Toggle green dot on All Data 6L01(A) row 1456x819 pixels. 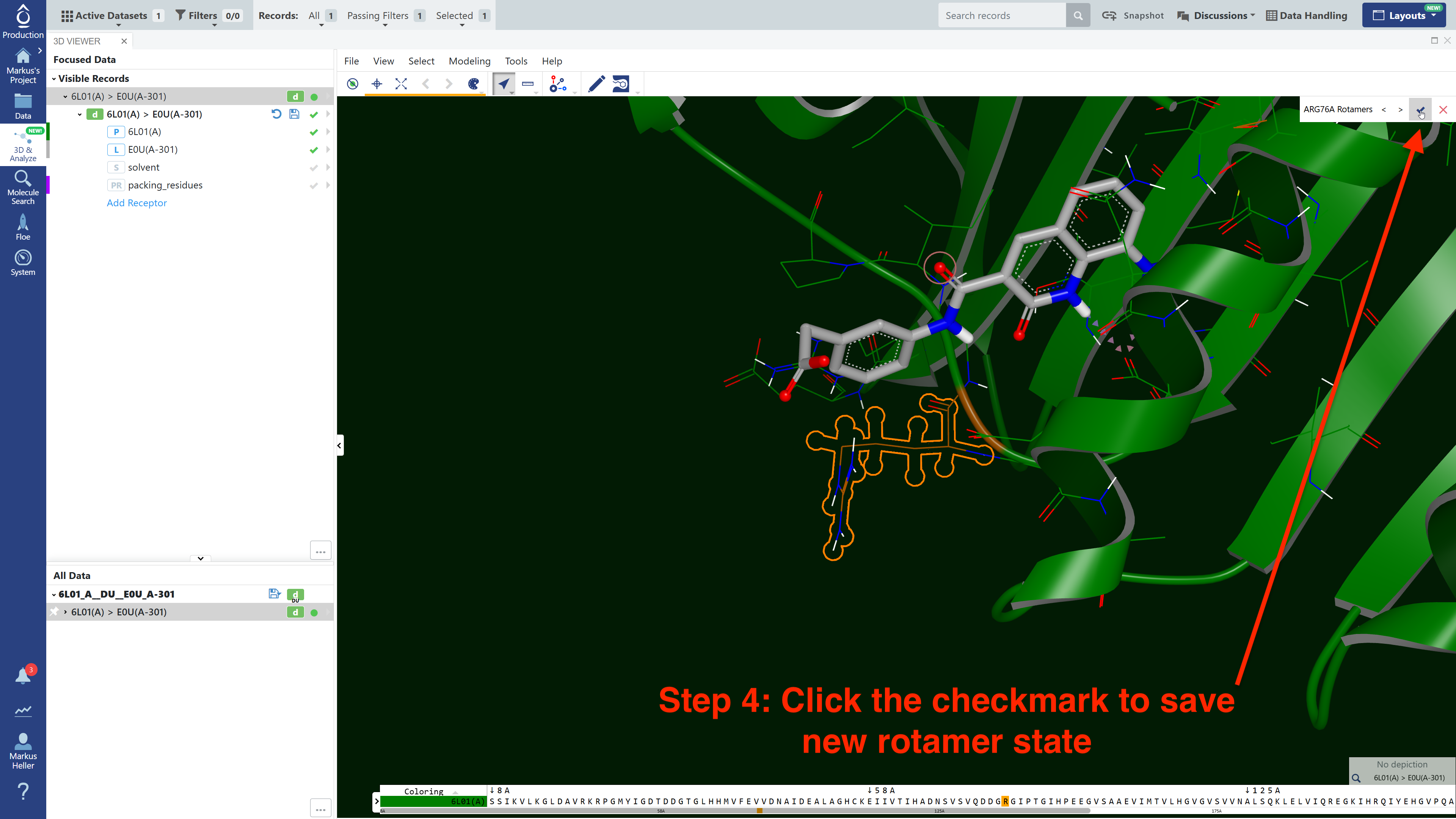click(x=314, y=613)
